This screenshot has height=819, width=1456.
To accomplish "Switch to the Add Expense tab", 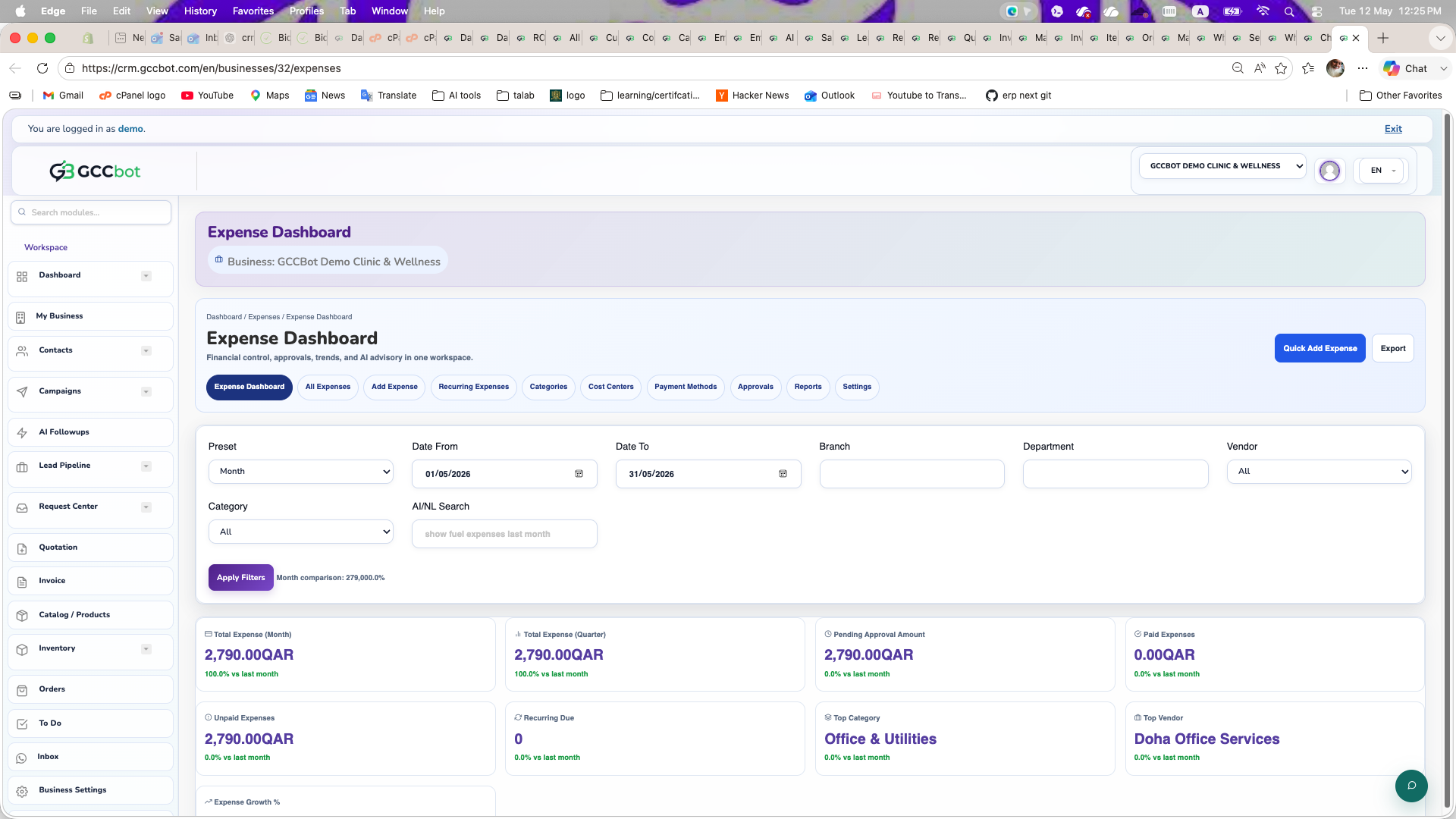I will (x=394, y=387).
